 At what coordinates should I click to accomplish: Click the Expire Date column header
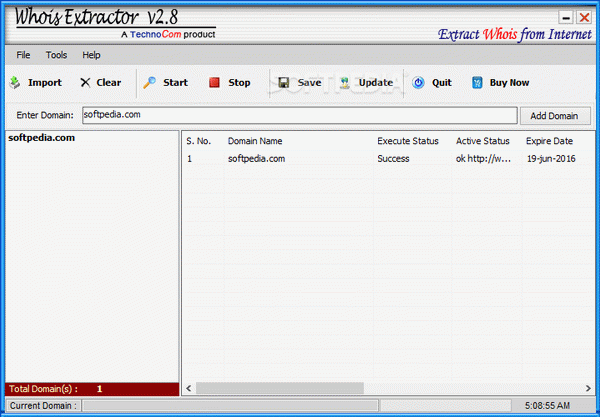[549, 141]
